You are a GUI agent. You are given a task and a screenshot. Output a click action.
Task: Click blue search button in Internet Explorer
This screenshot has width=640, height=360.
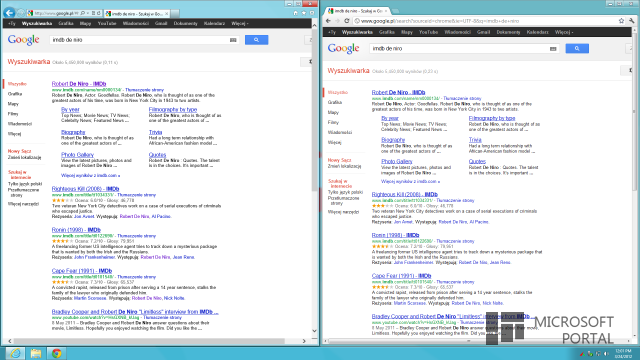click(x=256, y=40)
